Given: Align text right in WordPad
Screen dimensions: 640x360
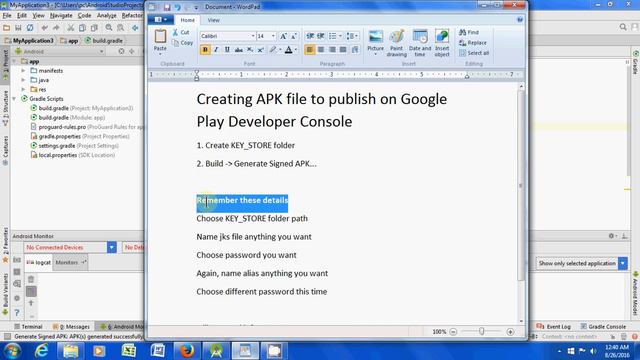Looking at the screenshot, I should tap(332, 50).
